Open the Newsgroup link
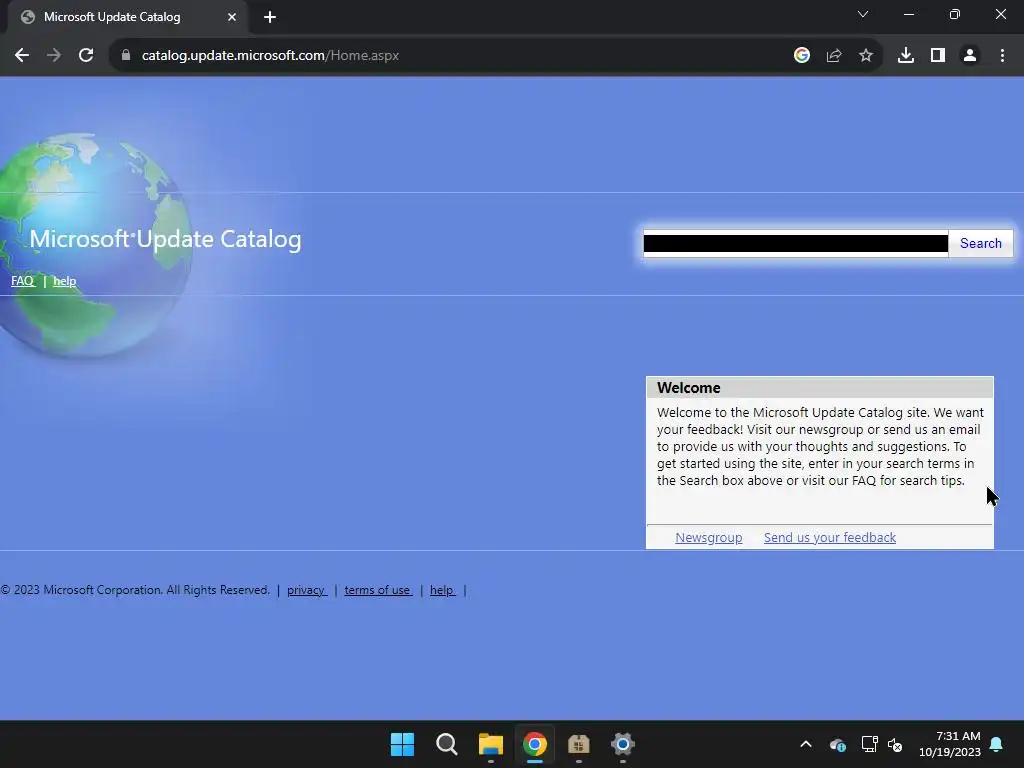The width and height of the screenshot is (1024, 768). [x=709, y=537]
